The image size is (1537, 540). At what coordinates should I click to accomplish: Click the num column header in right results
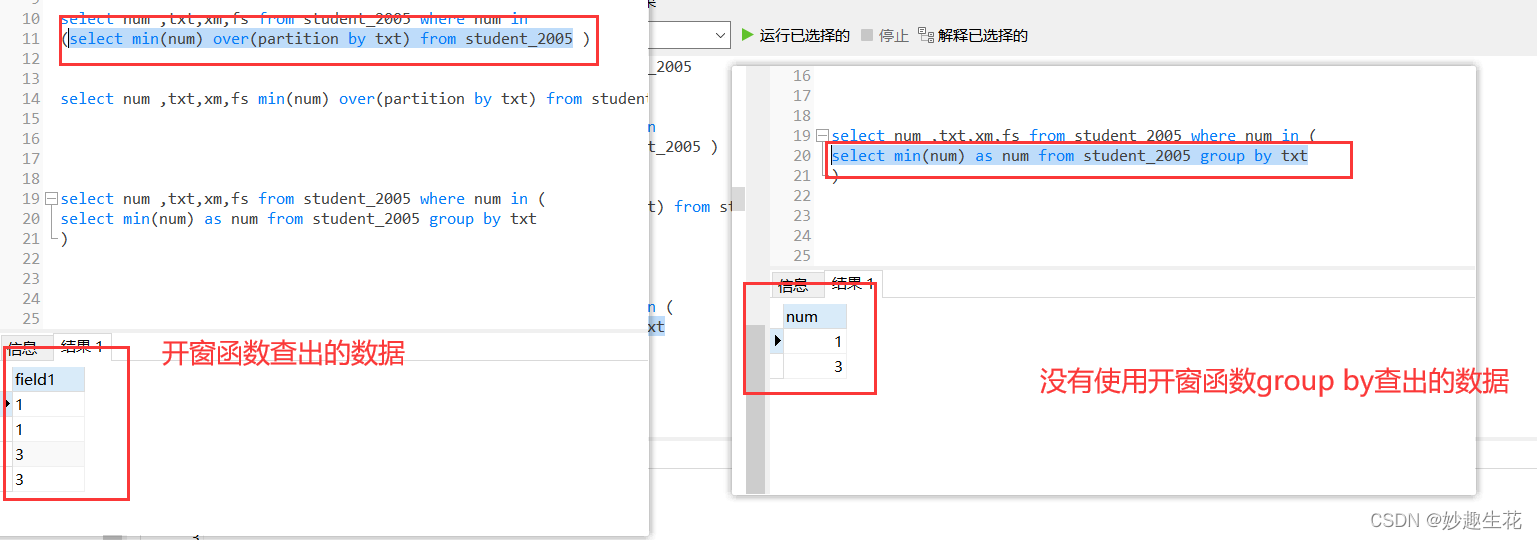tap(814, 317)
